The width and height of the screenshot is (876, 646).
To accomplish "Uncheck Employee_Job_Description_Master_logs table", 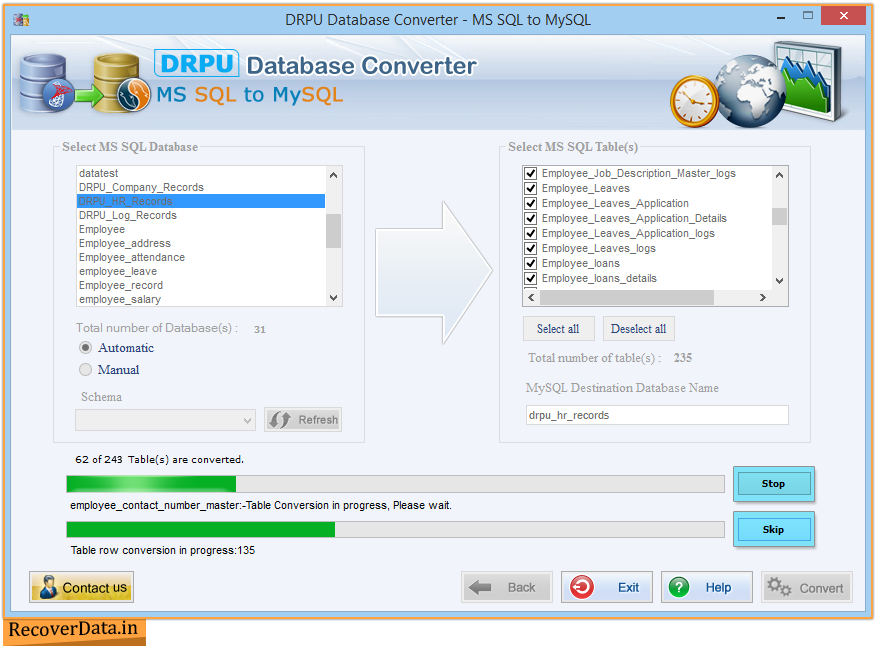I will [531, 173].
